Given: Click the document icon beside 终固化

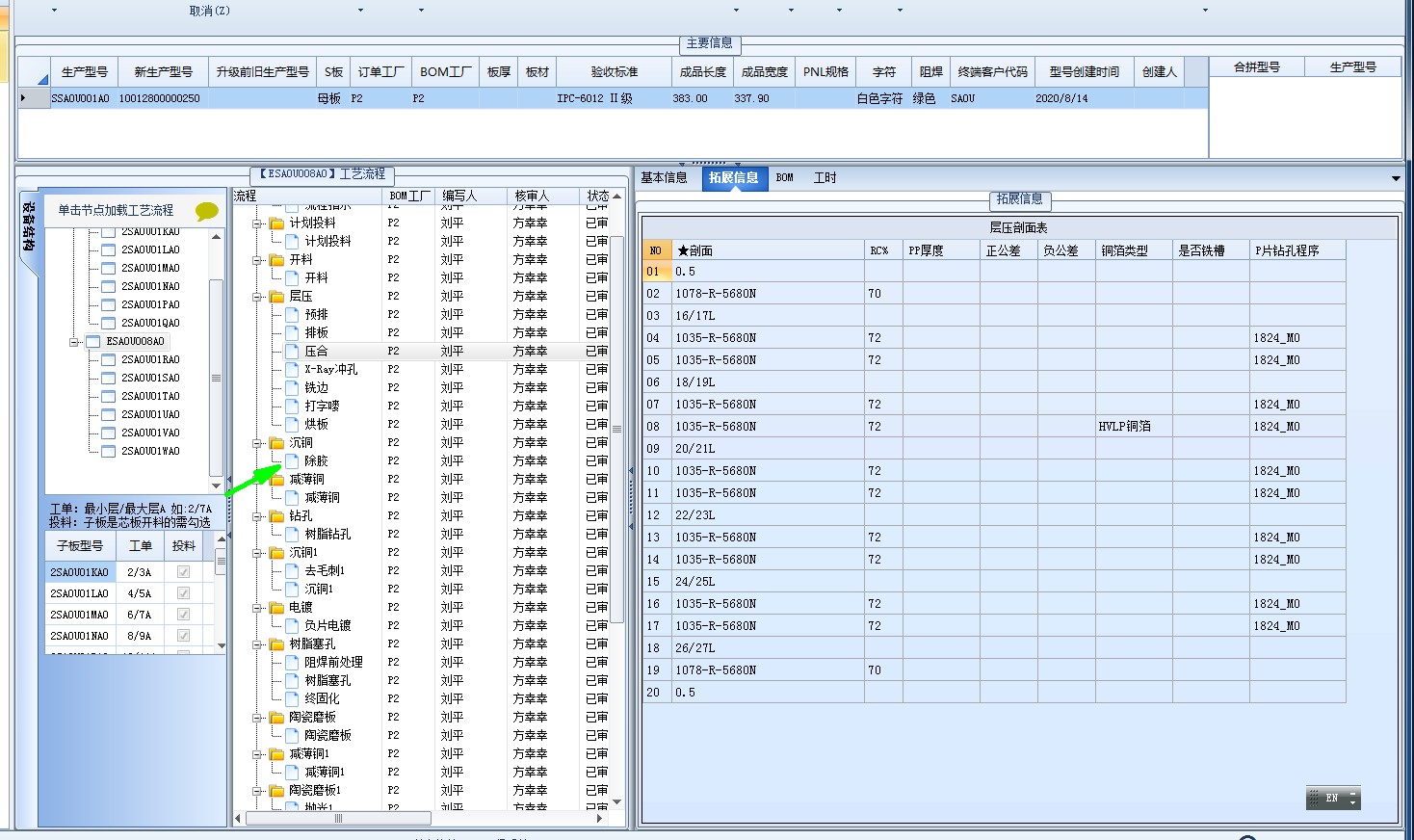Looking at the screenshot, I should click(292, 699).
